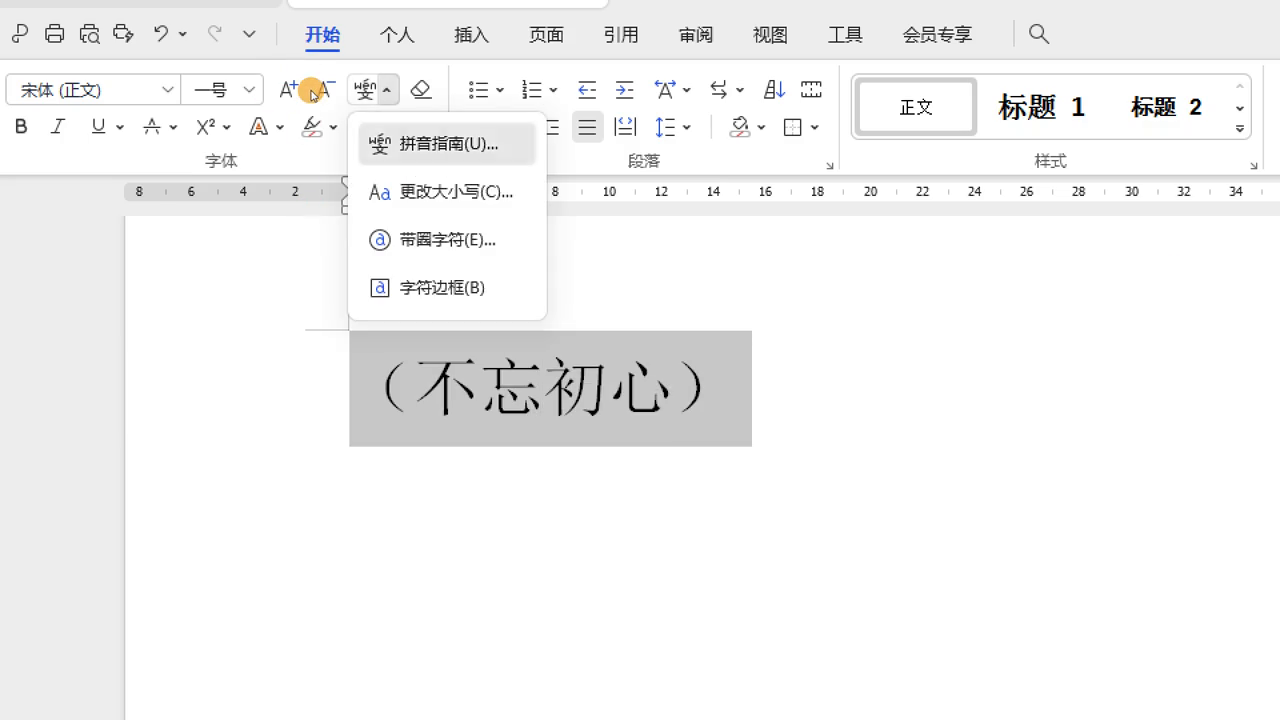Toggle superscript formatting
Viewport: 1280px width, 720px height.
[205, 127]
